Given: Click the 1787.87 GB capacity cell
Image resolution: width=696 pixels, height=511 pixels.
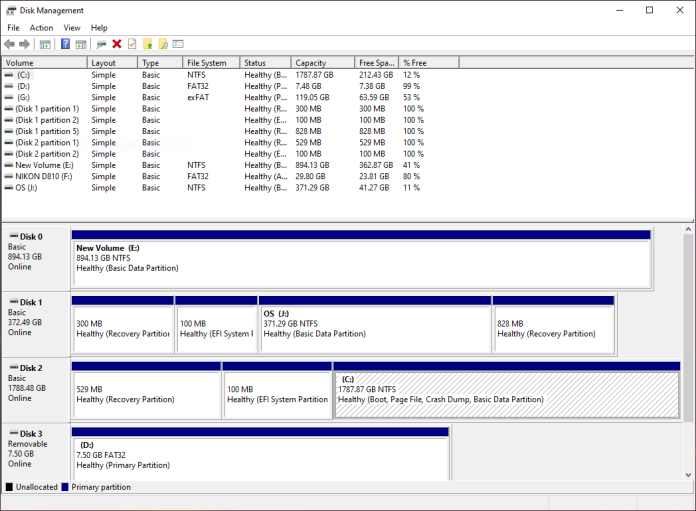Looking at the screenshot, I should (x=314, y=75).
